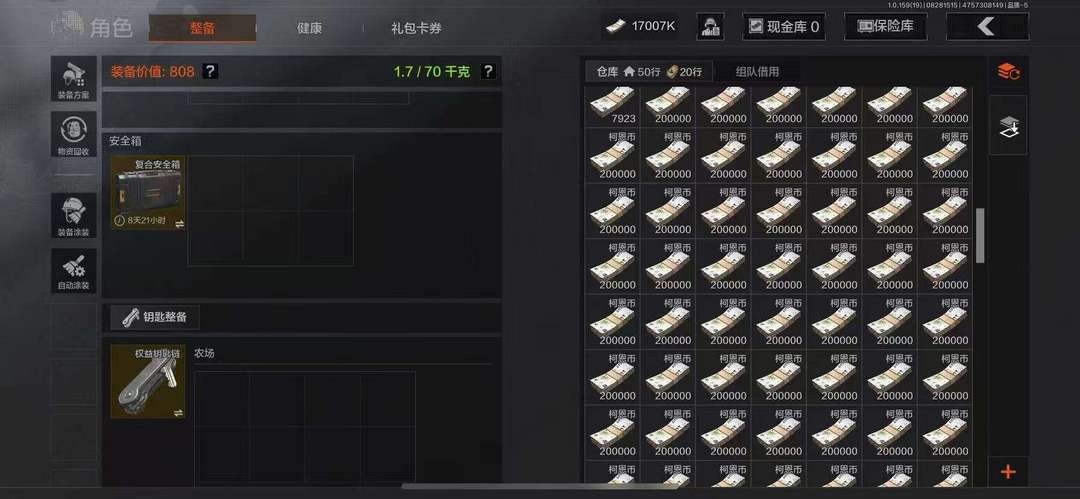This screenshot has width=1080, height=499.
Task: Click the stack items icon beside the warehouse
Action: click(x=1008, y=125)
